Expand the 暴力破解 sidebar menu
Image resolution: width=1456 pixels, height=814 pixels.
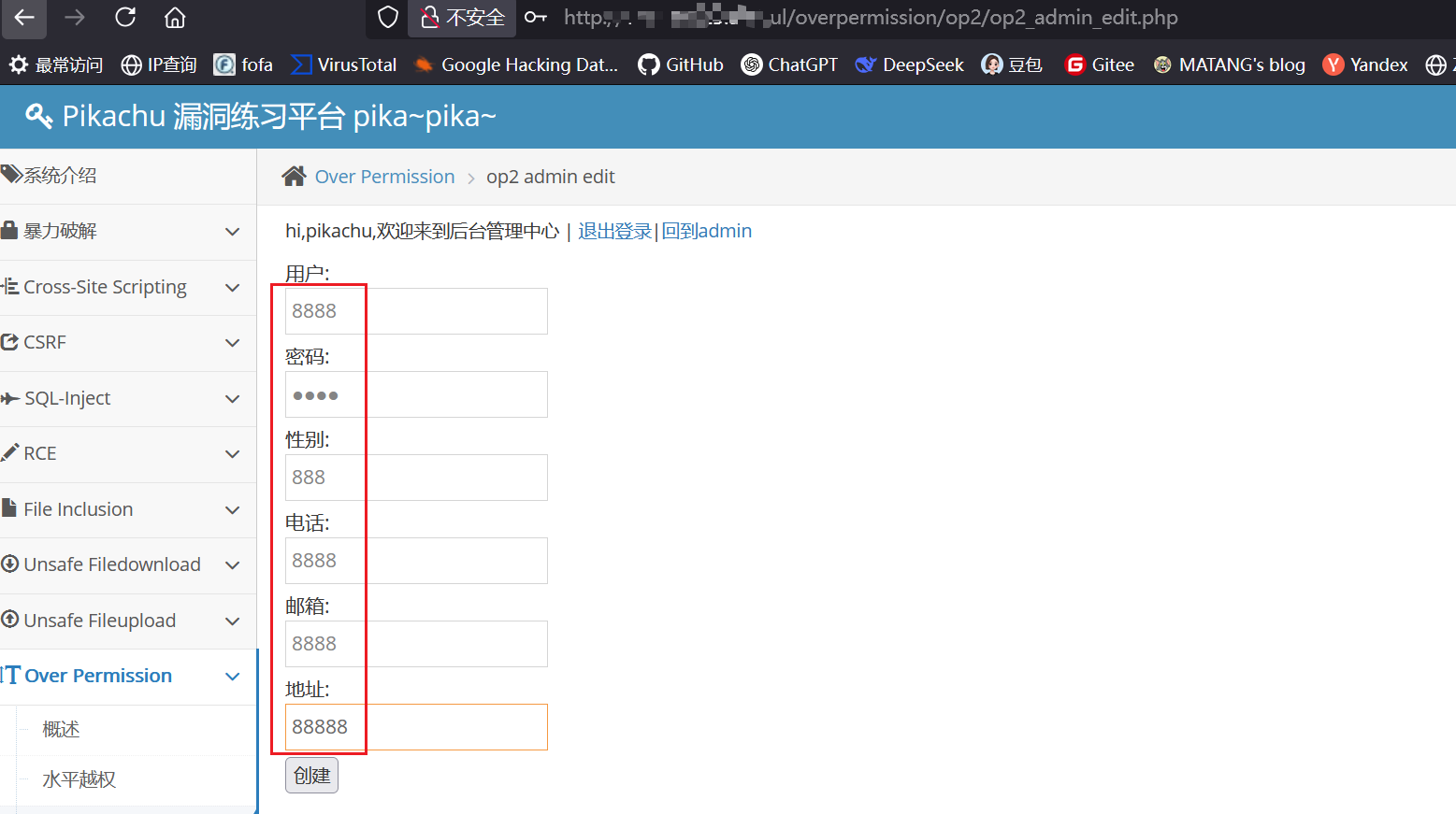122,232
